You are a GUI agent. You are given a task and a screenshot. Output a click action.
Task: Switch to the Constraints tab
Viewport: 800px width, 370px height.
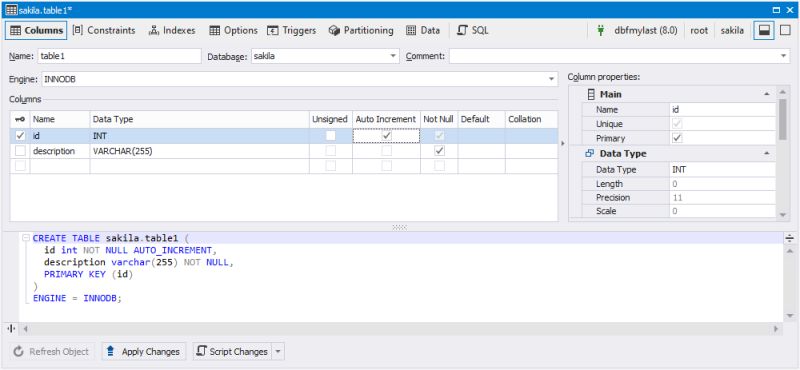click(x=104, y=31)
